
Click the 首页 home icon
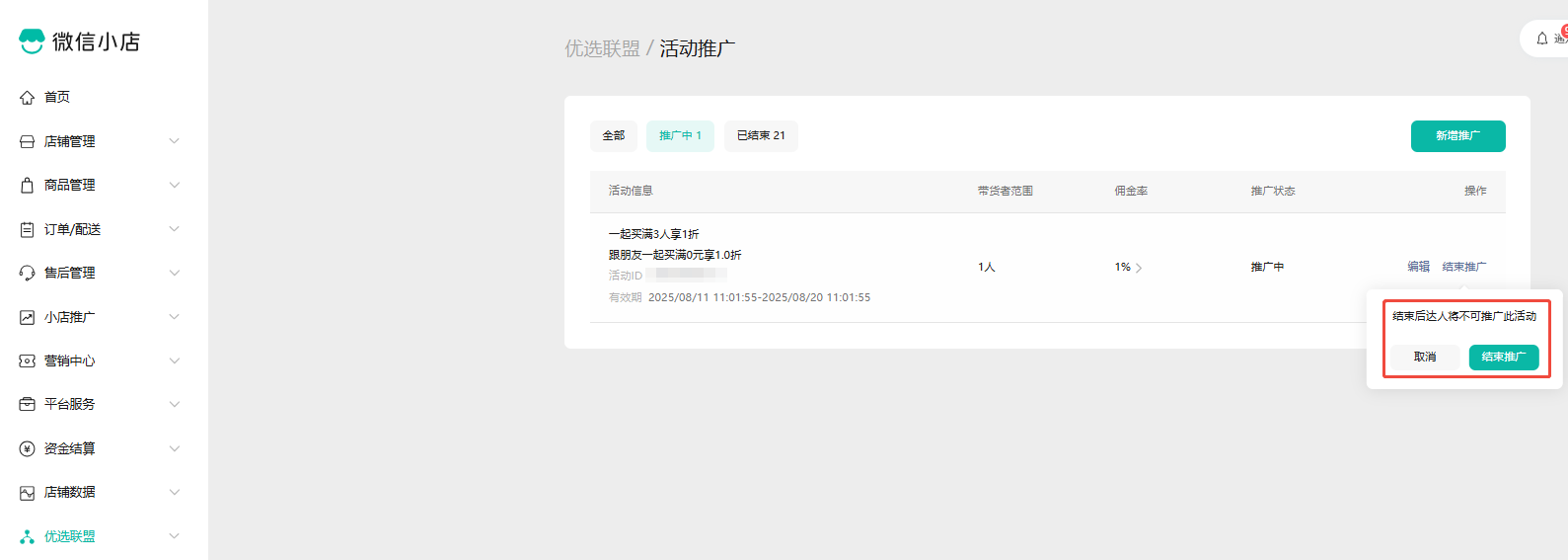(28, 98)
